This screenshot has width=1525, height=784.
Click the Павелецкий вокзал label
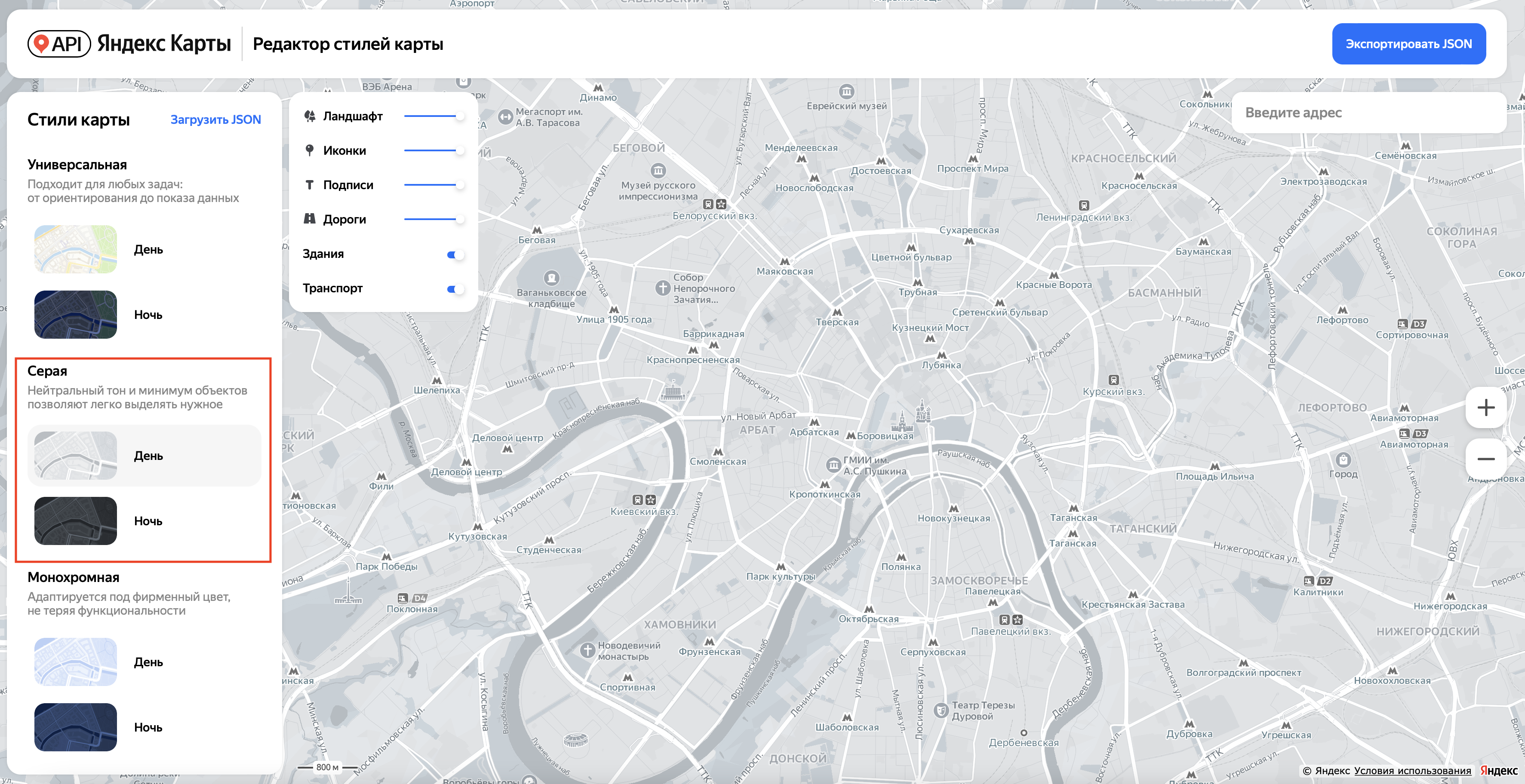[1011, 632]
